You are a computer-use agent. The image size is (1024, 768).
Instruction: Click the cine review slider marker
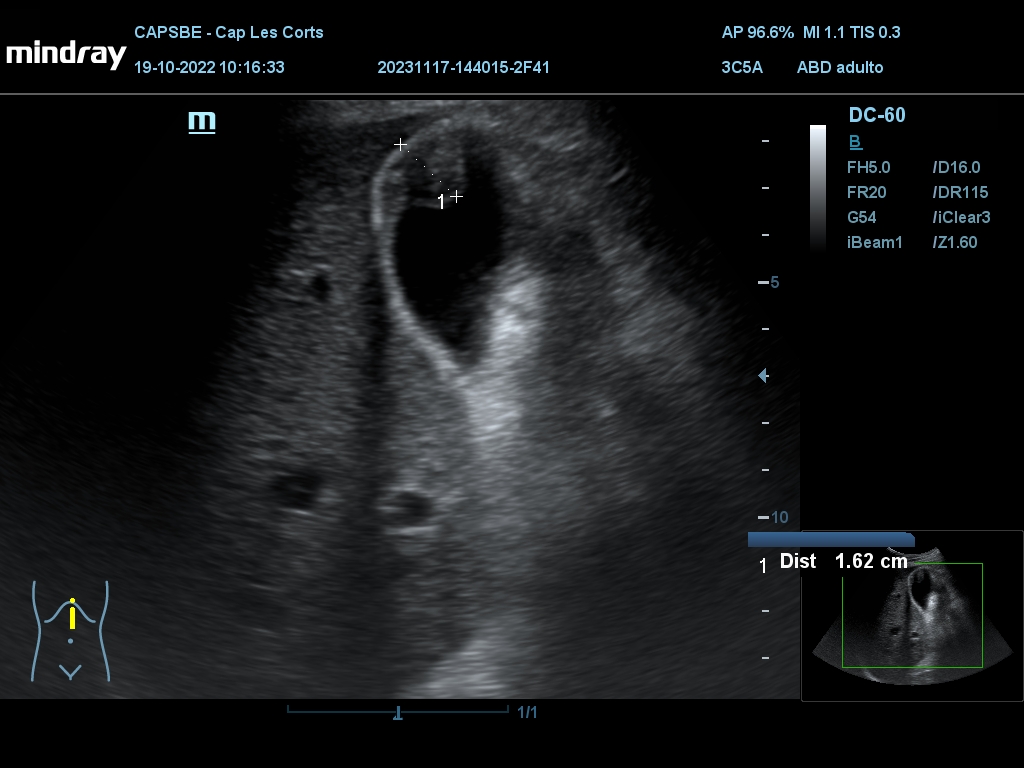pyautogui.click(x=398, y=713)
